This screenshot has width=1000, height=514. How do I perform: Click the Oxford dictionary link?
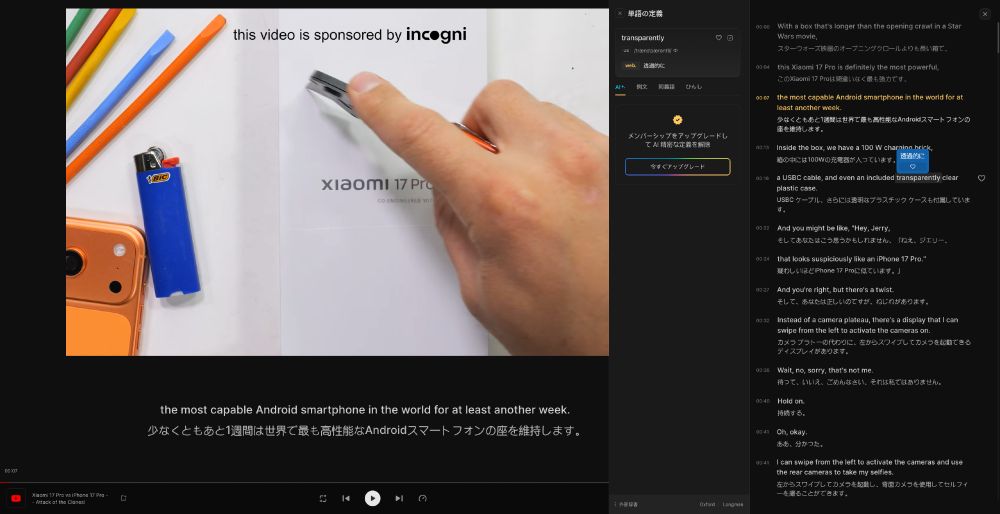click(x=707, y=504)
